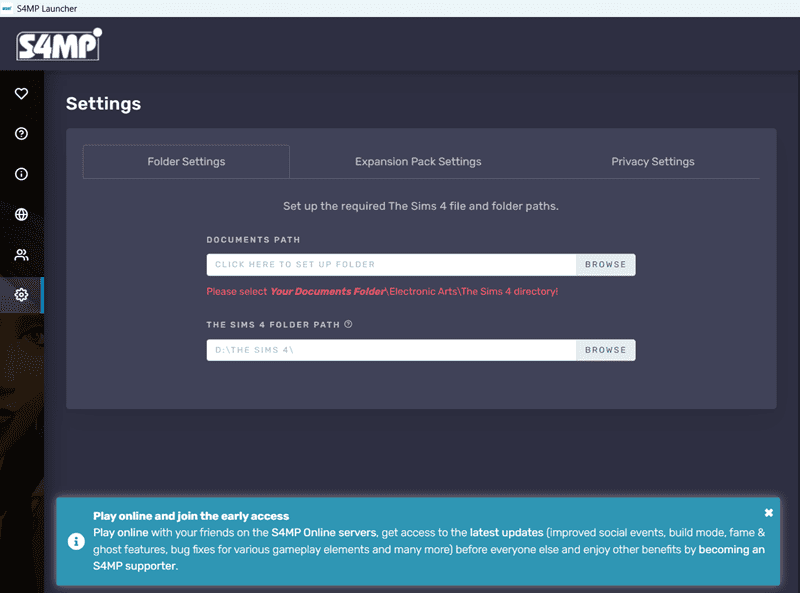The width and height of the screenshot is (800, 593).
Task: Click the 'DOCUMENTS PATH' label
Action: coord(254,240)
